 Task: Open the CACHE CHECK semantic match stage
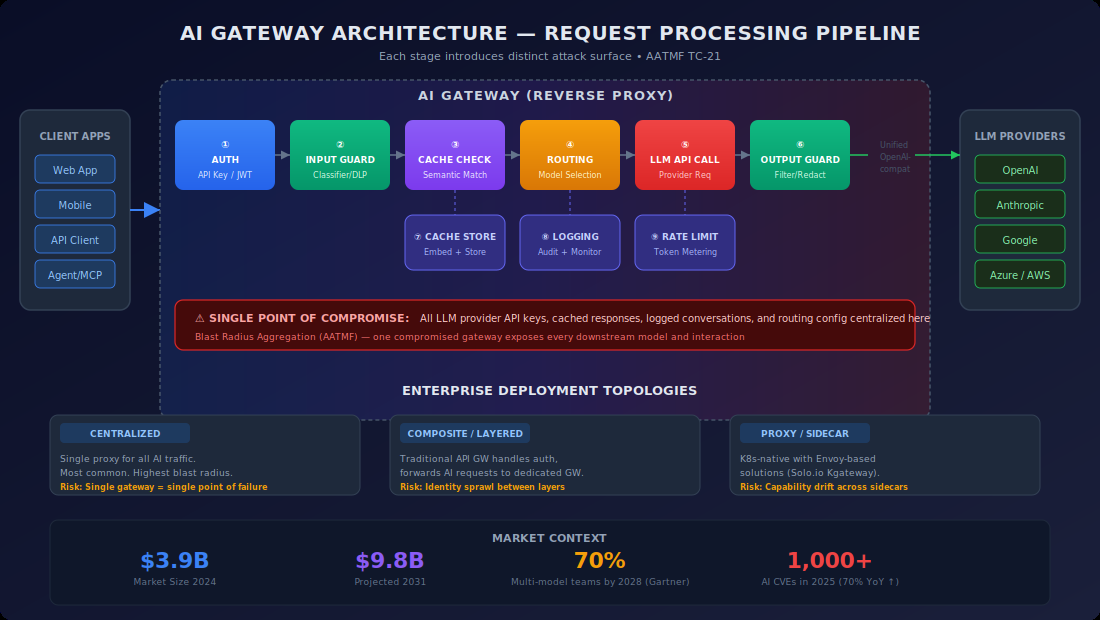[x=455, y=155]
